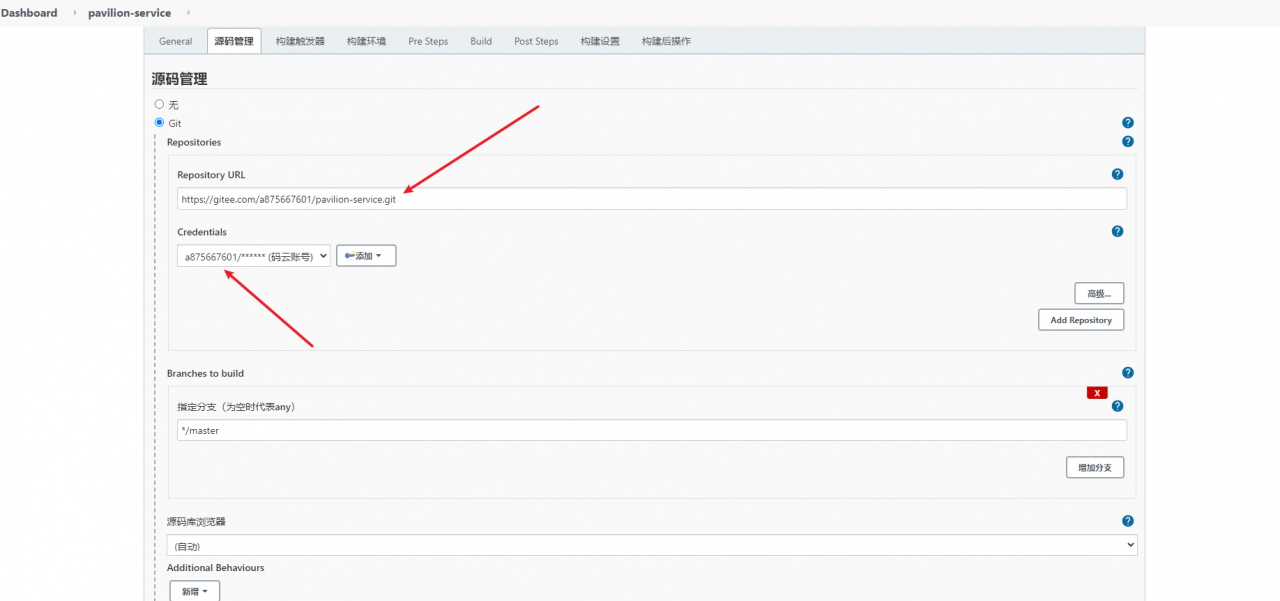
Task: Click the 增加分支 button
Action: pyautogui.click(x=1095, y=467)
